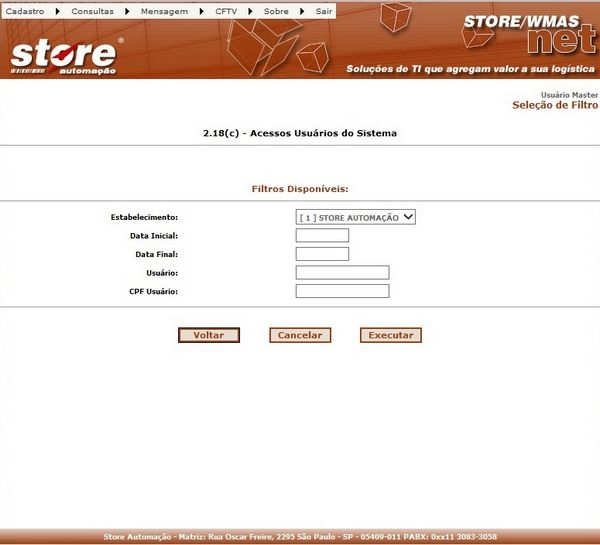
Task: Select the Mensagem menu item
Action: coord(164,10)
